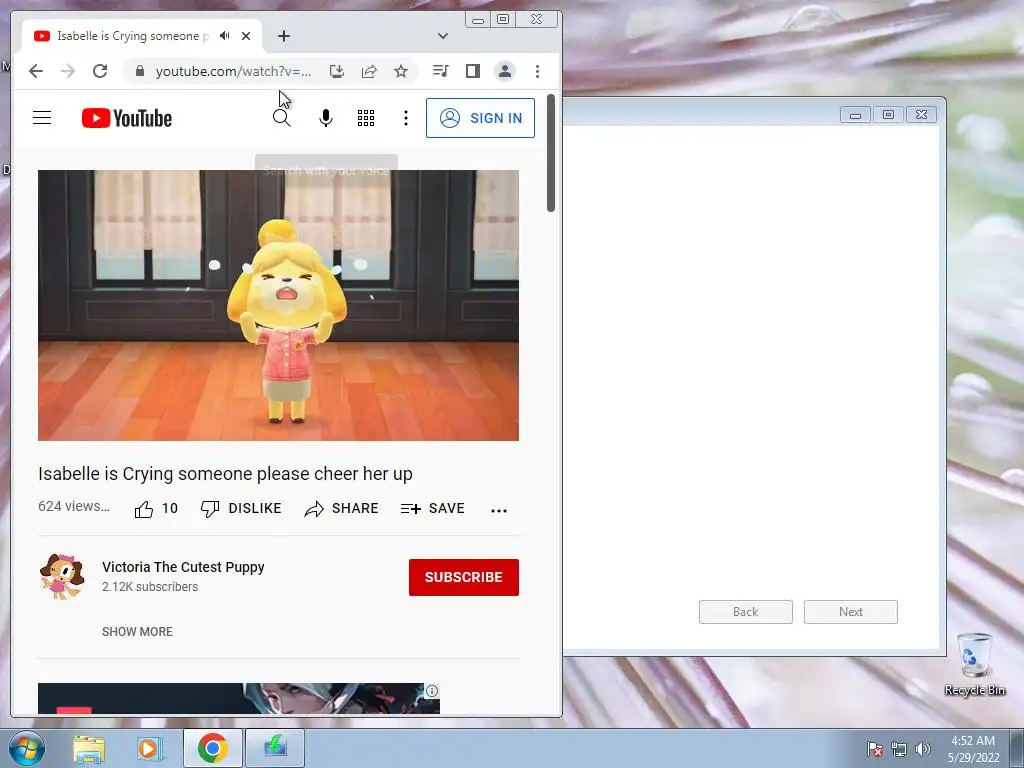Click the Isabelle video player
Viewport: 1024px width, 768px height.
pos(278,305)
